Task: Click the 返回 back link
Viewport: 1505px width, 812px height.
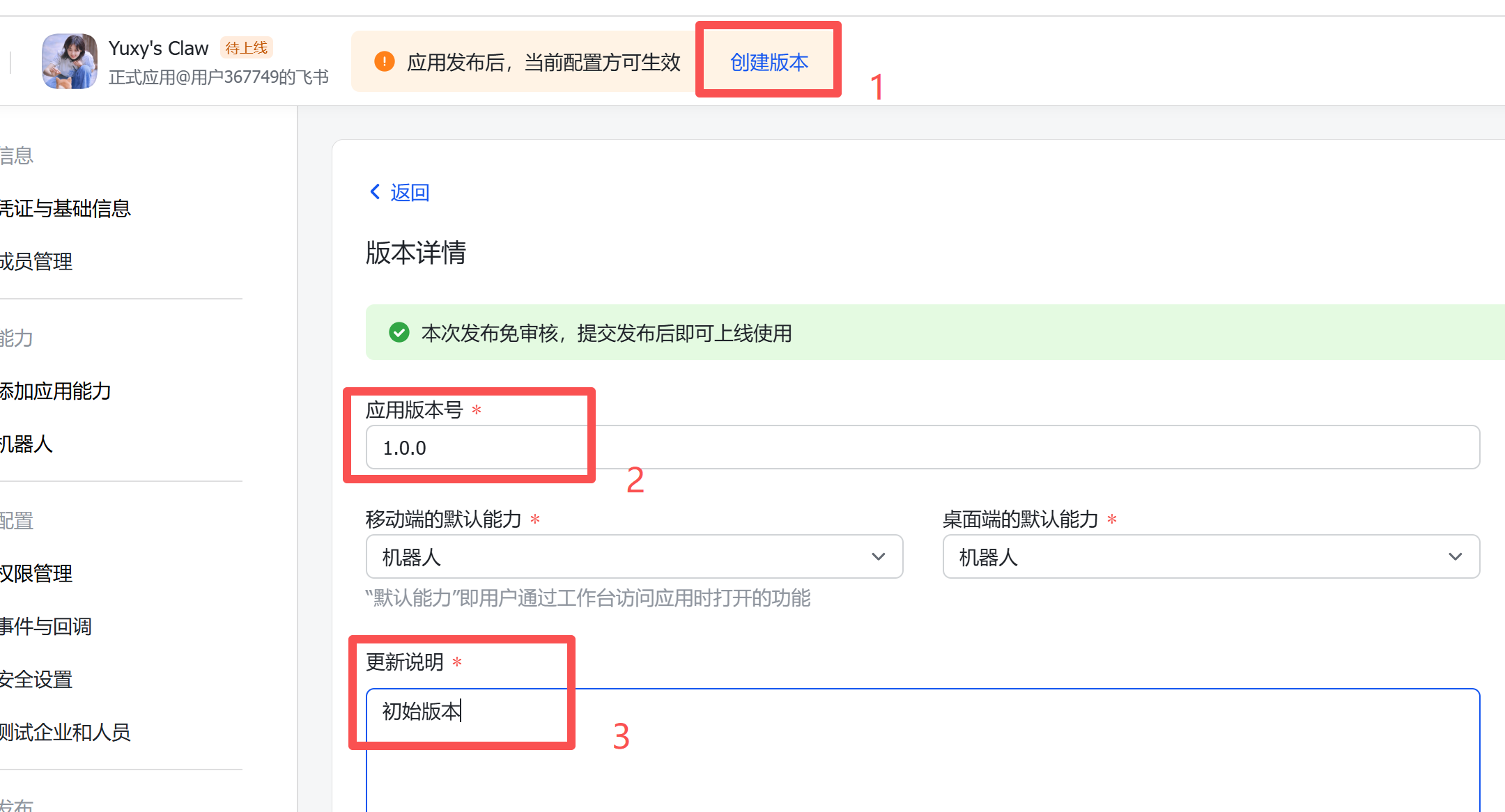Action: tap(410, 192)
